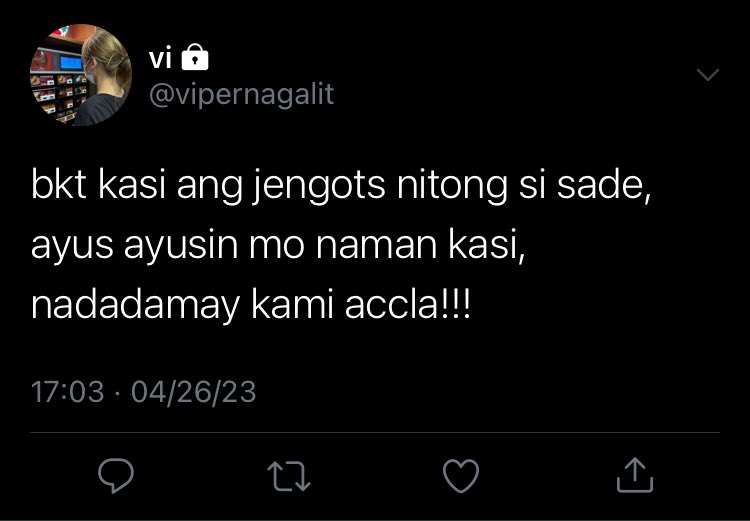The image size is (750, 521).
Task: Retweet this post using the arrows icon
Action: (289, 476)
